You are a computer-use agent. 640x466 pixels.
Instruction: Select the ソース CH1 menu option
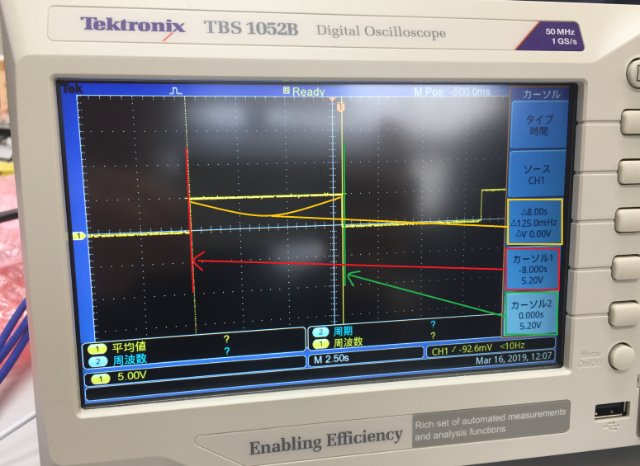(x=536, y=174)
